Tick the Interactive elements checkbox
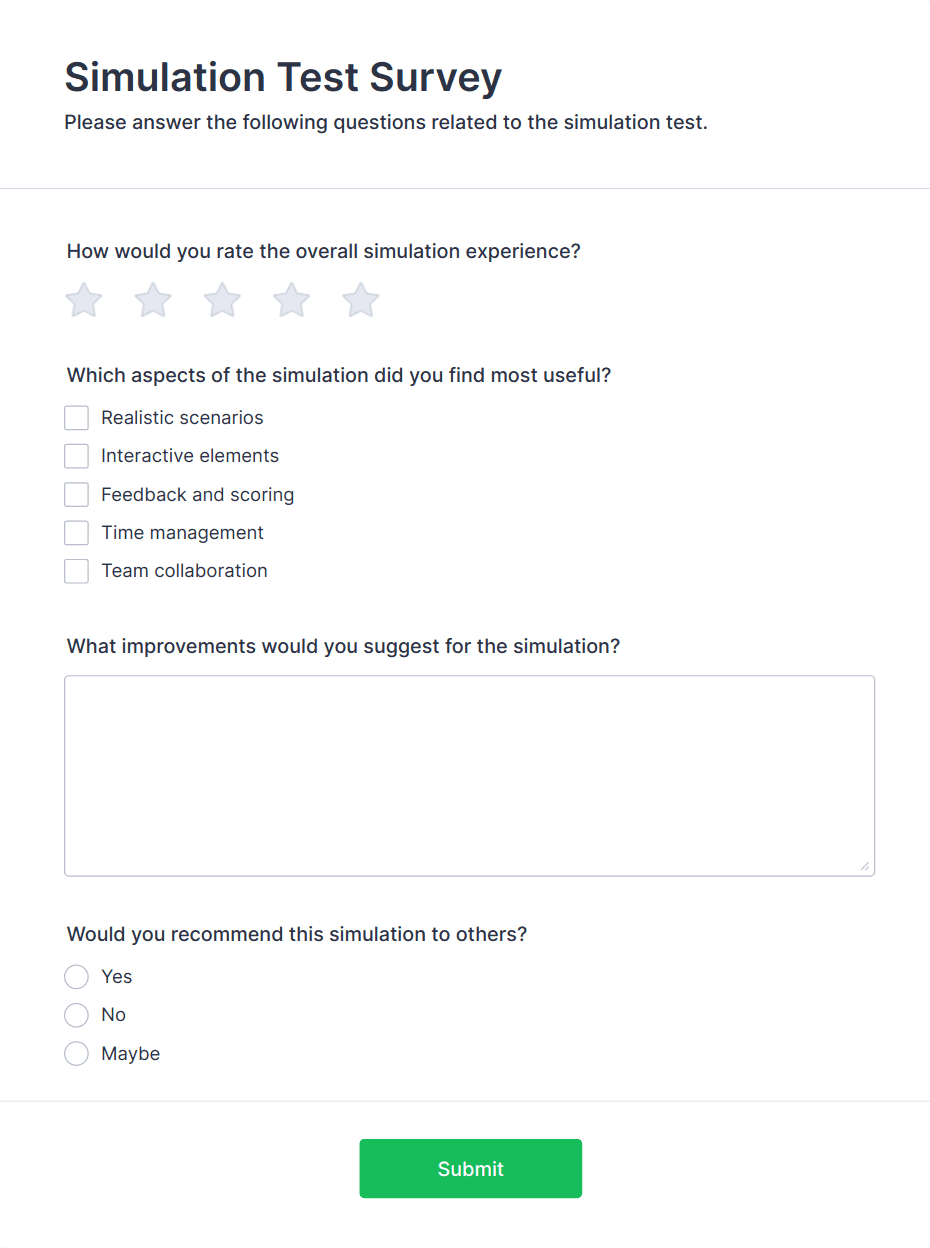Viewport: 930px width, 1248px height. [77, 456]
